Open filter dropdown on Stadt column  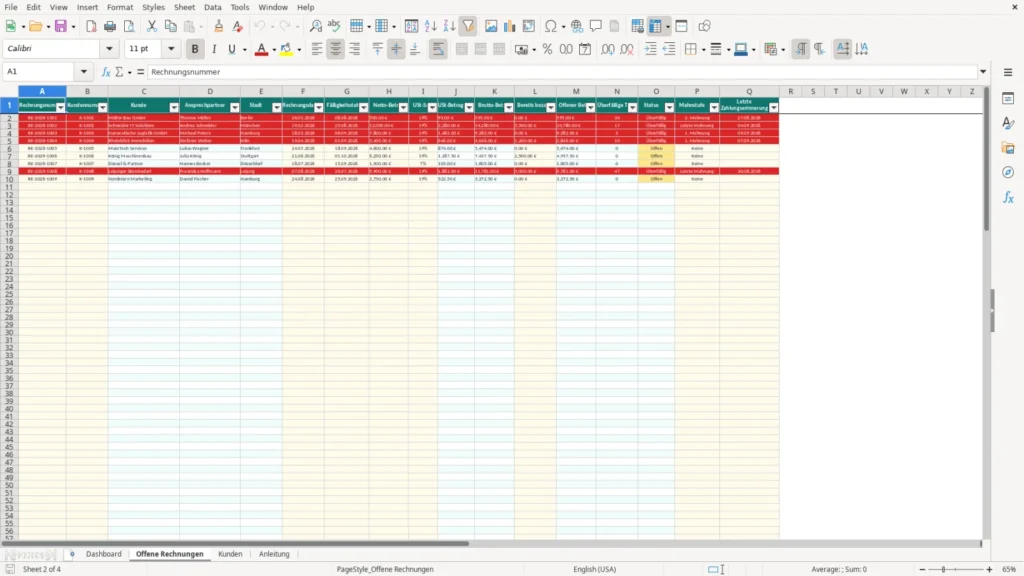[276, 107]
